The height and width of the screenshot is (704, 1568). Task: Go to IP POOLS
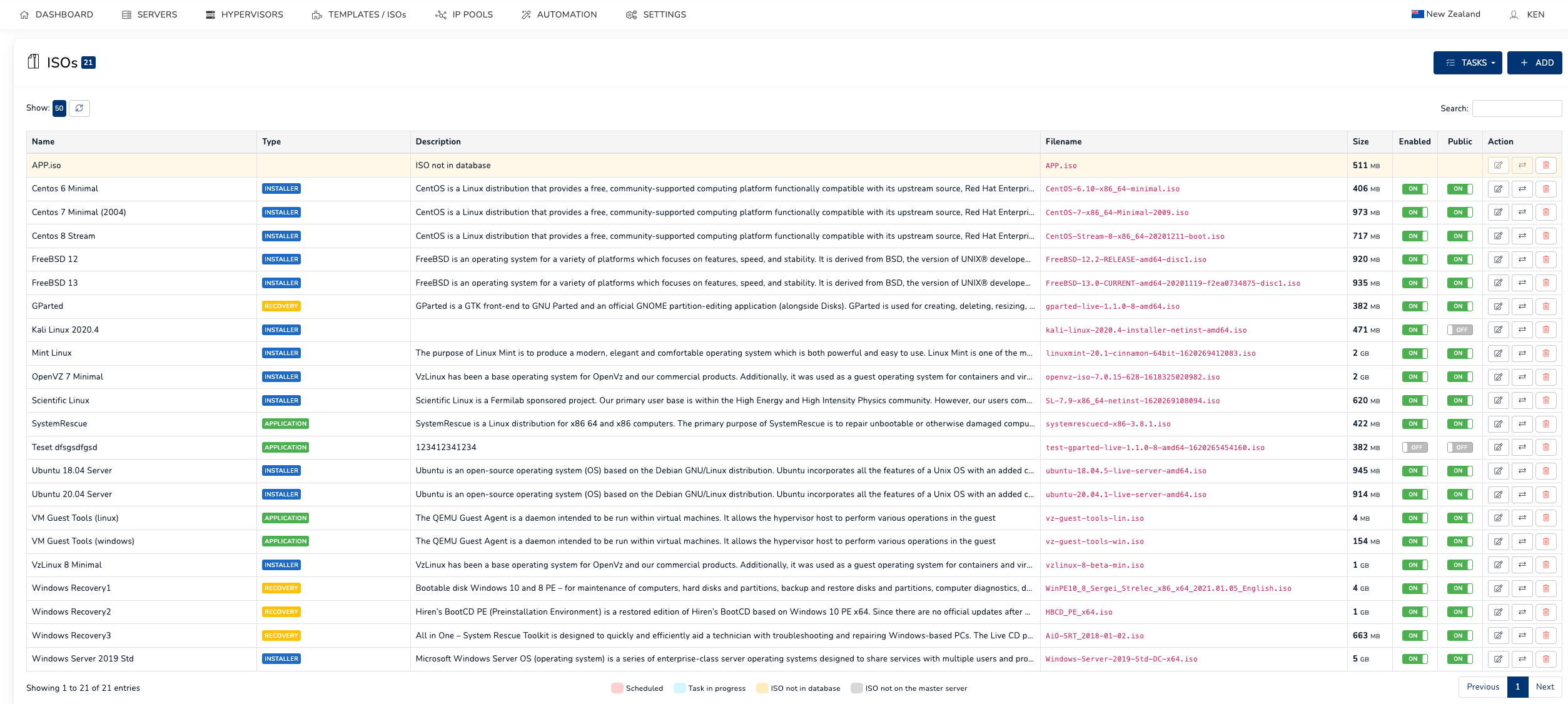click(464, 14)
